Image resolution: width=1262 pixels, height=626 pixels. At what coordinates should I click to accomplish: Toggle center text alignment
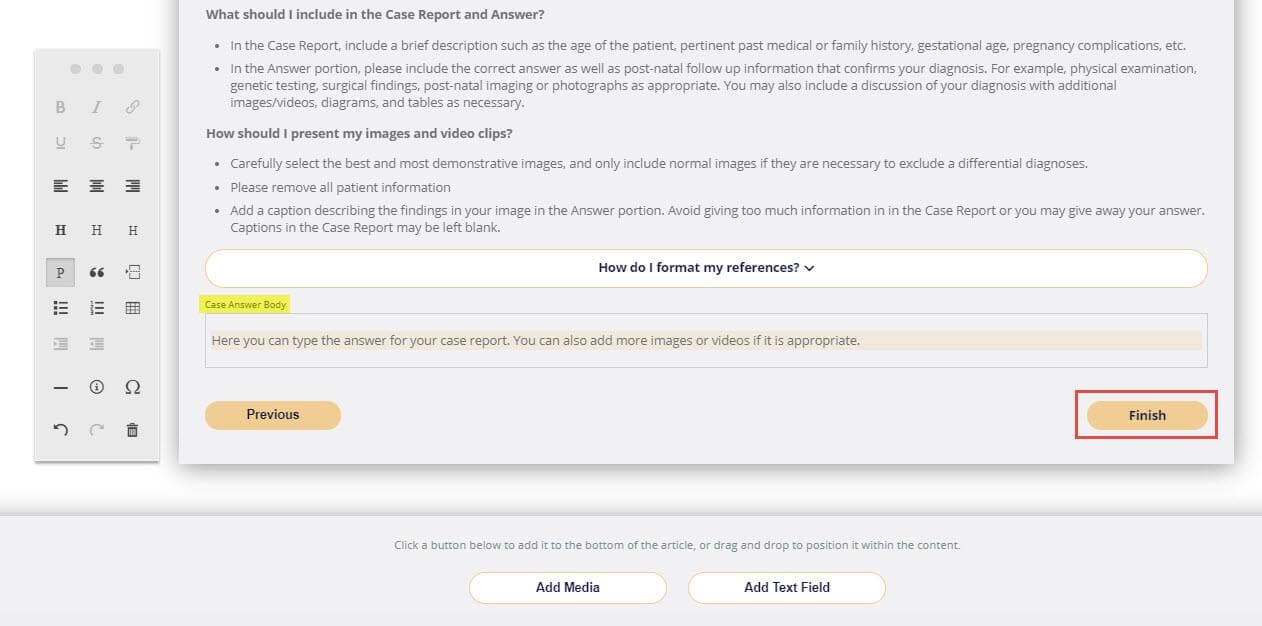96,186
